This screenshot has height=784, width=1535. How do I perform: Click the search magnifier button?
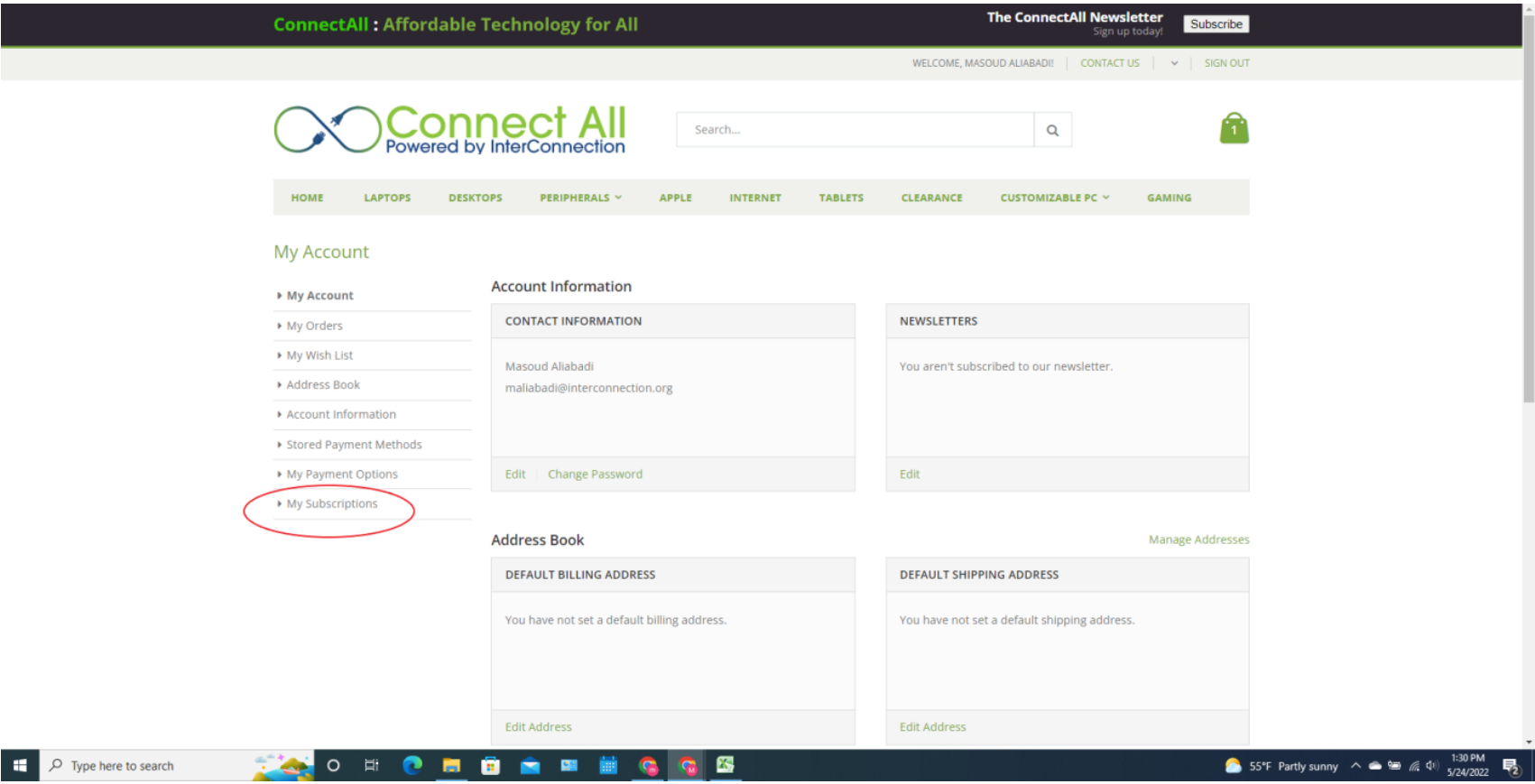tap(1052, 130)
